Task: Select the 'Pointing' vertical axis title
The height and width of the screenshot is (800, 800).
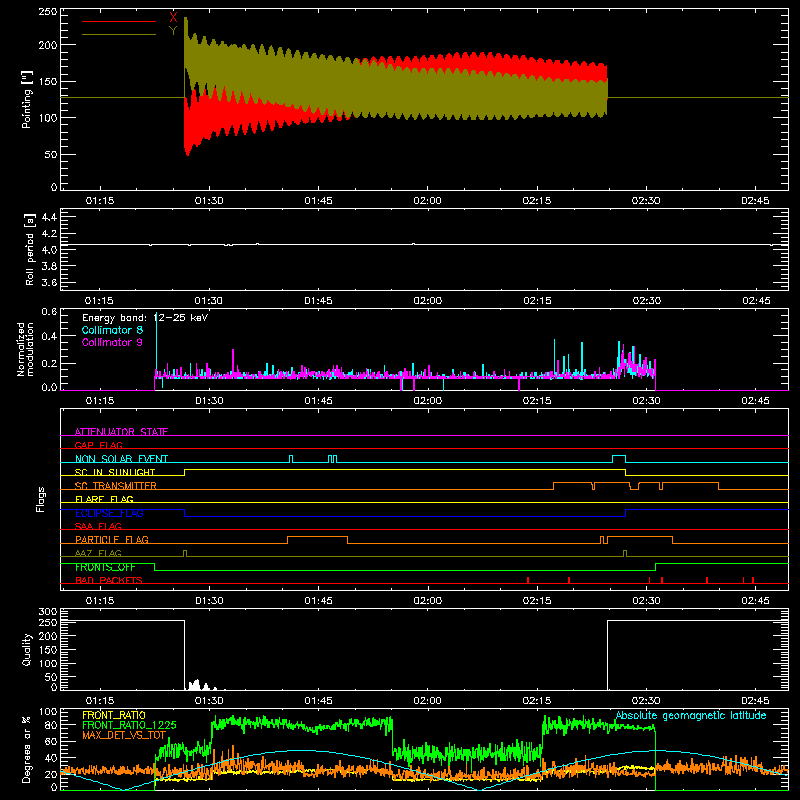Action: tap(27, 99)
